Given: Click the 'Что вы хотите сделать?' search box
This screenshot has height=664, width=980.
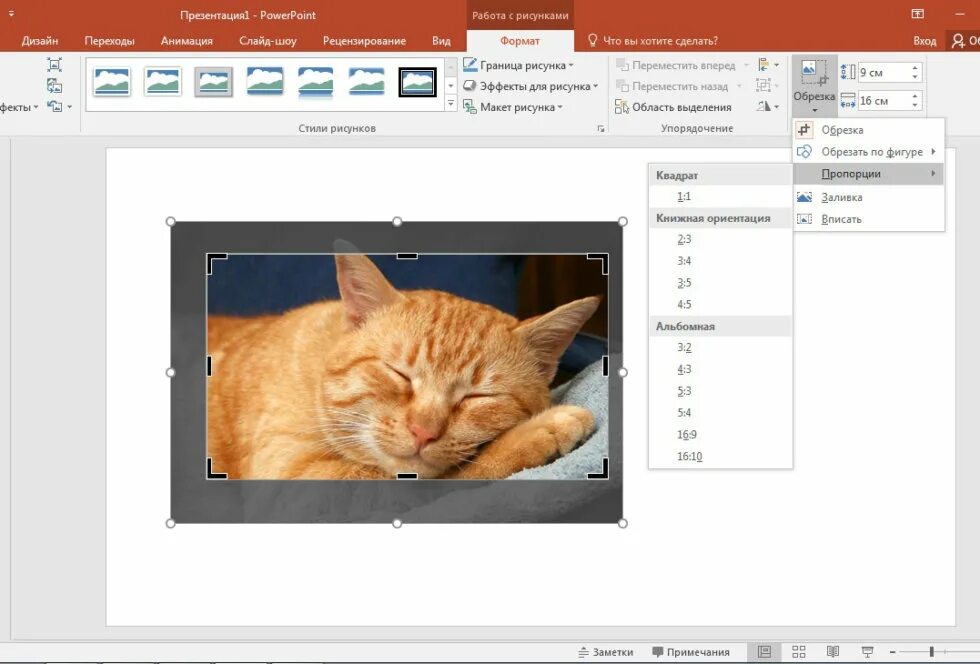Looking at the screenshot, I should tap(653, 41).
